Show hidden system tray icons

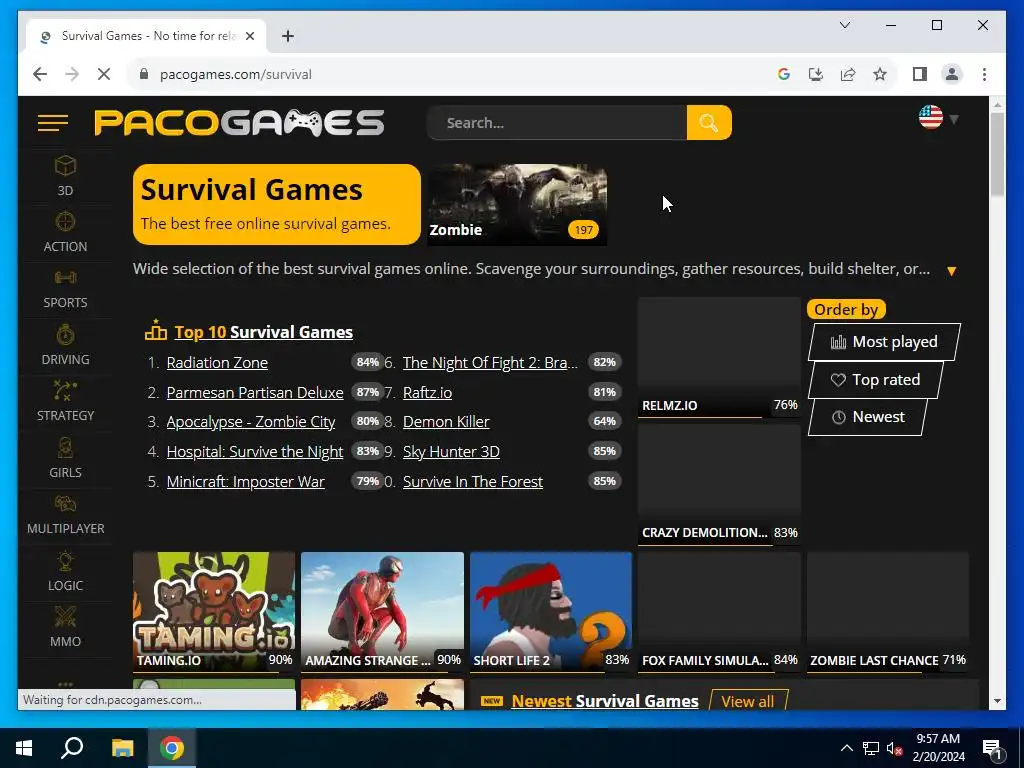coord(846,748)
